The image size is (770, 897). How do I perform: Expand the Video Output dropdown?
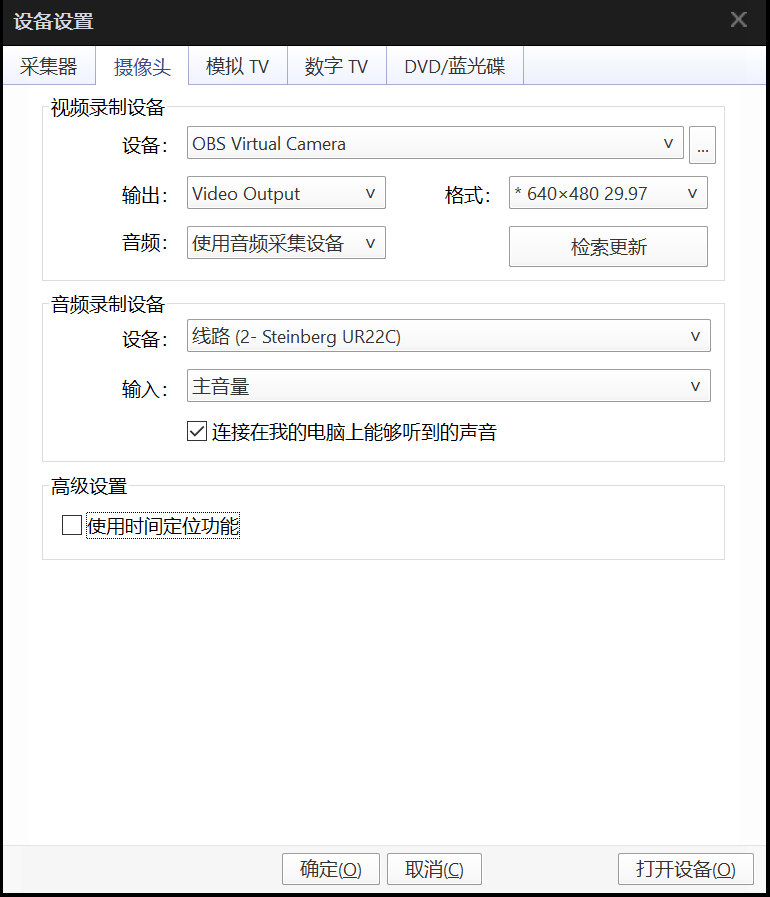pyautogui.click(x=286, y=193)
